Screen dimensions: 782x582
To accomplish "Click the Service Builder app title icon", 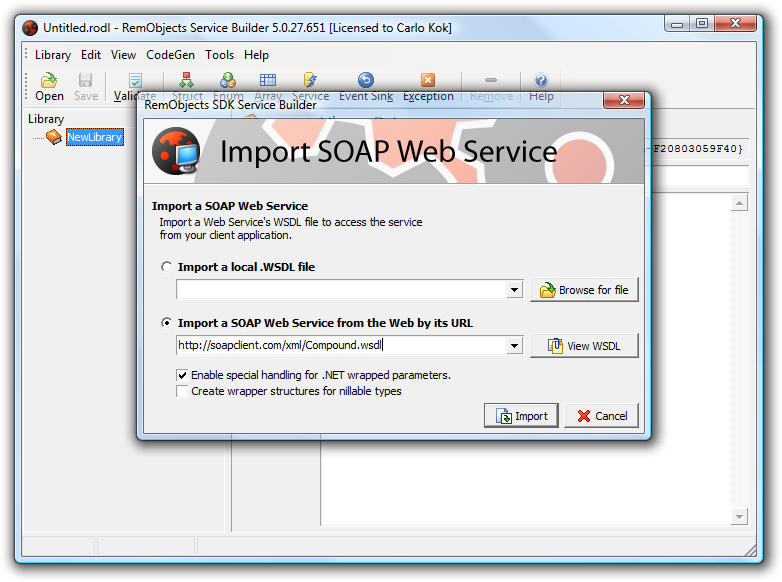I will [x=30, y=28].
